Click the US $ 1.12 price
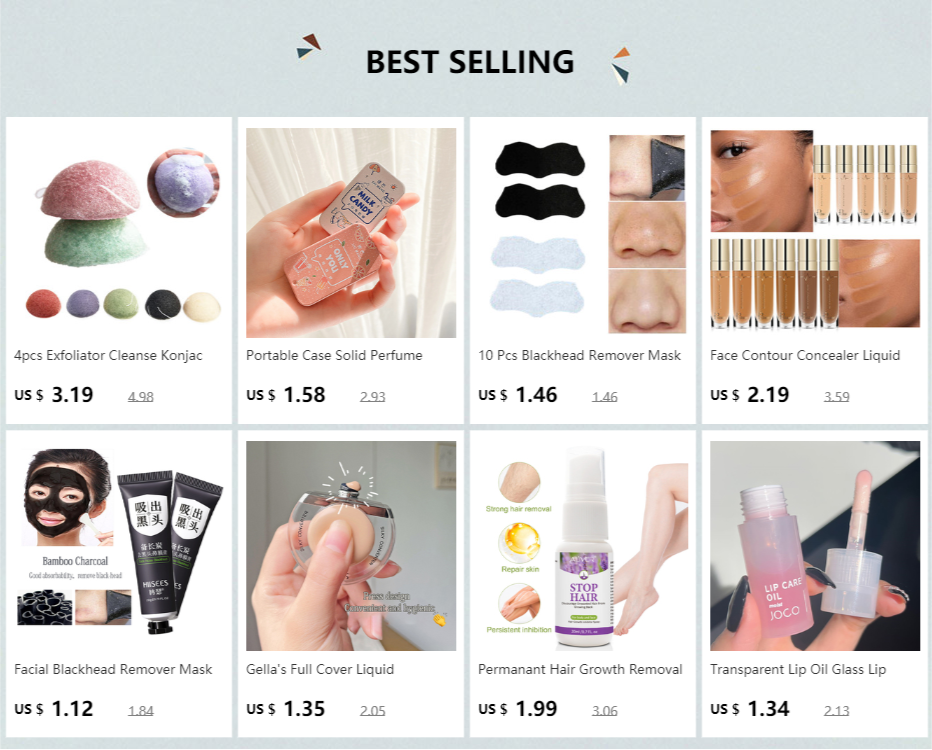The height and width of the screenshot is (750, 932). pyautogui.click(x=53, y=708)
